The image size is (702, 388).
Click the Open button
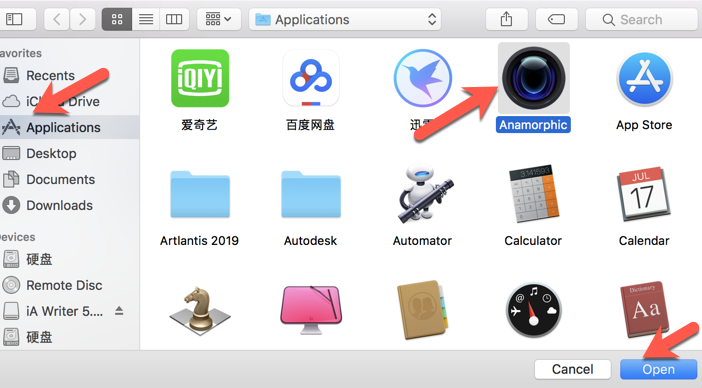[x=659, y=369]
